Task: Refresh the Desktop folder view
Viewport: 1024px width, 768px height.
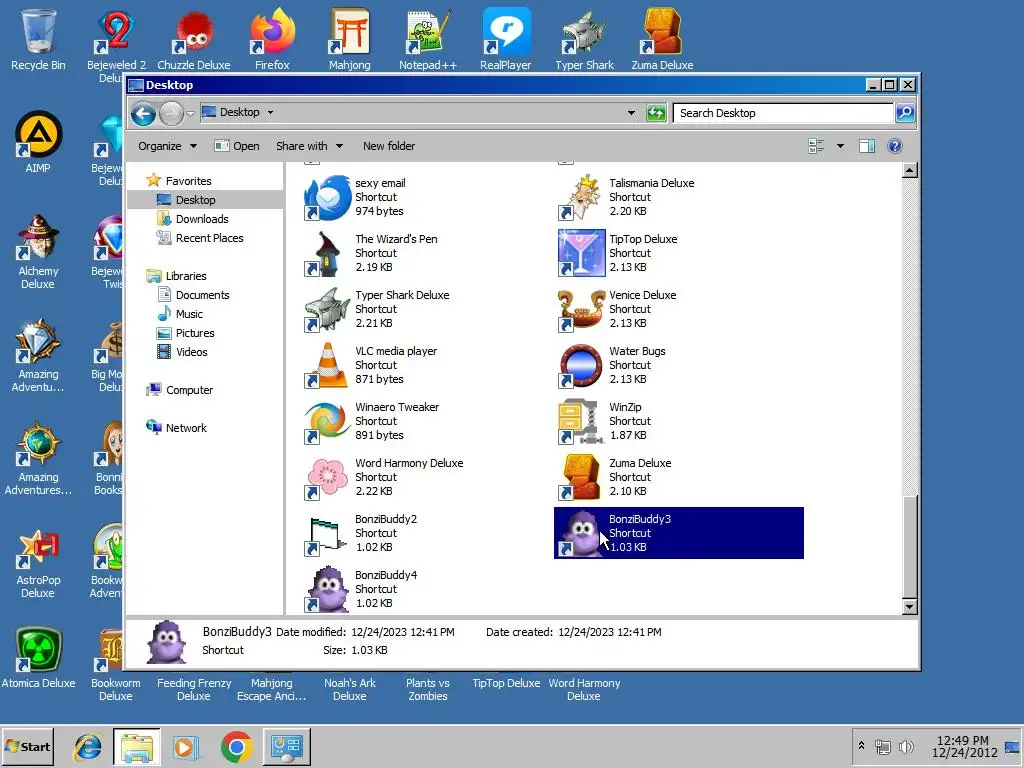Action: [x=656, y=113]
